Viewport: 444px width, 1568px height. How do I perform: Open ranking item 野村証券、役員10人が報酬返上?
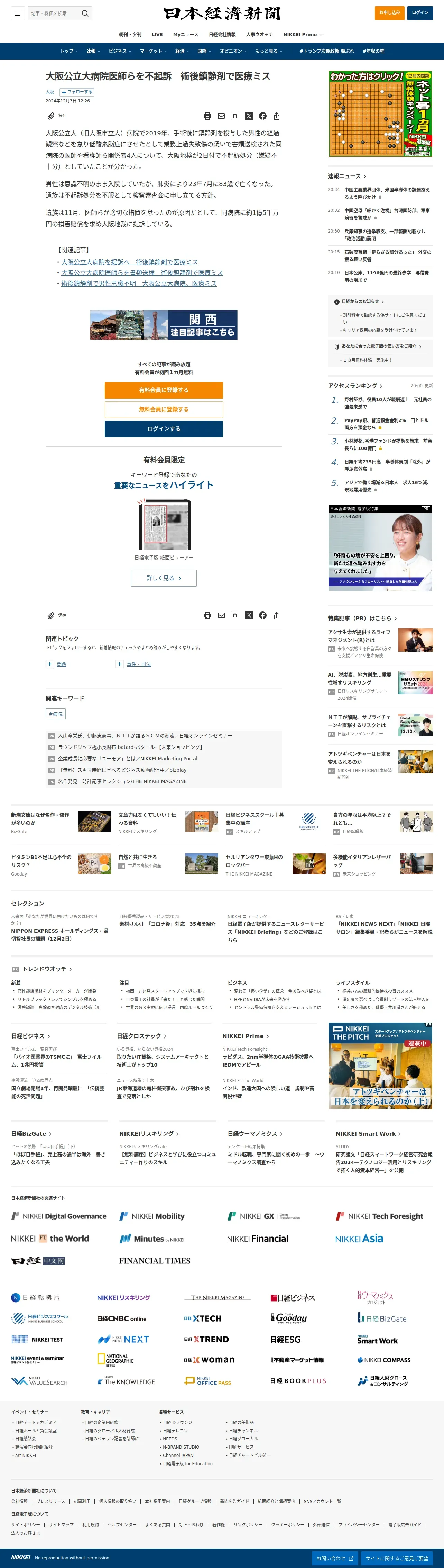tap(388, 403)
